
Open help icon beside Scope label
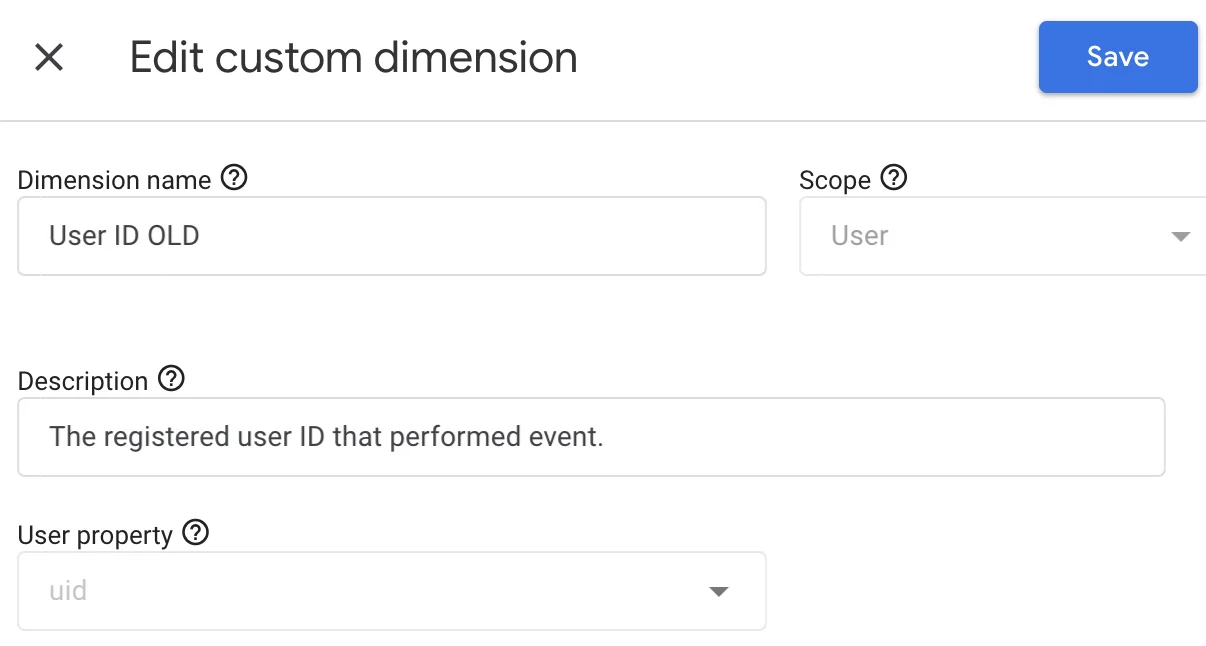(x=894, y=178)
